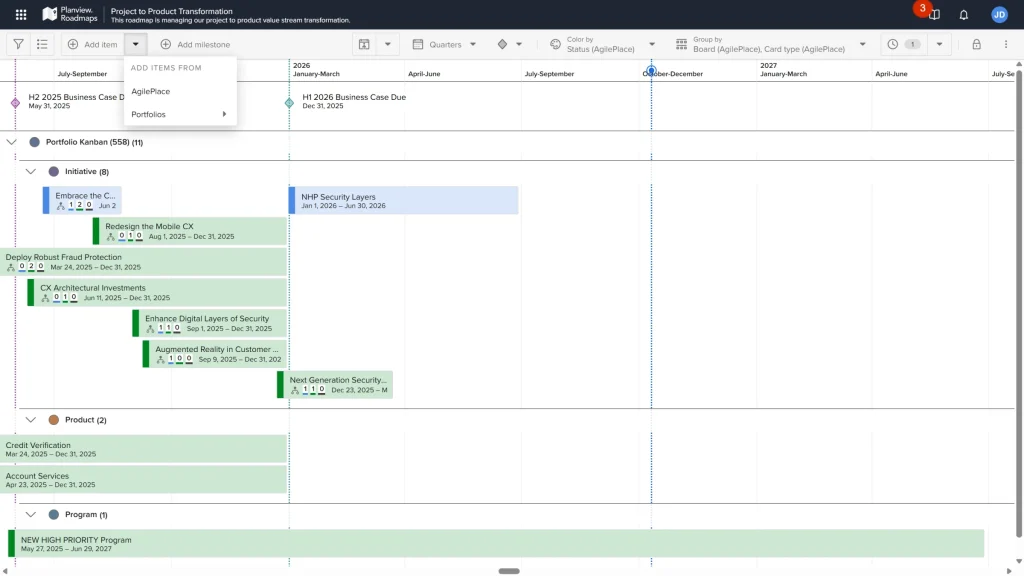
Task: Click the Initiative color dot
Action: (x=54, y=171)
